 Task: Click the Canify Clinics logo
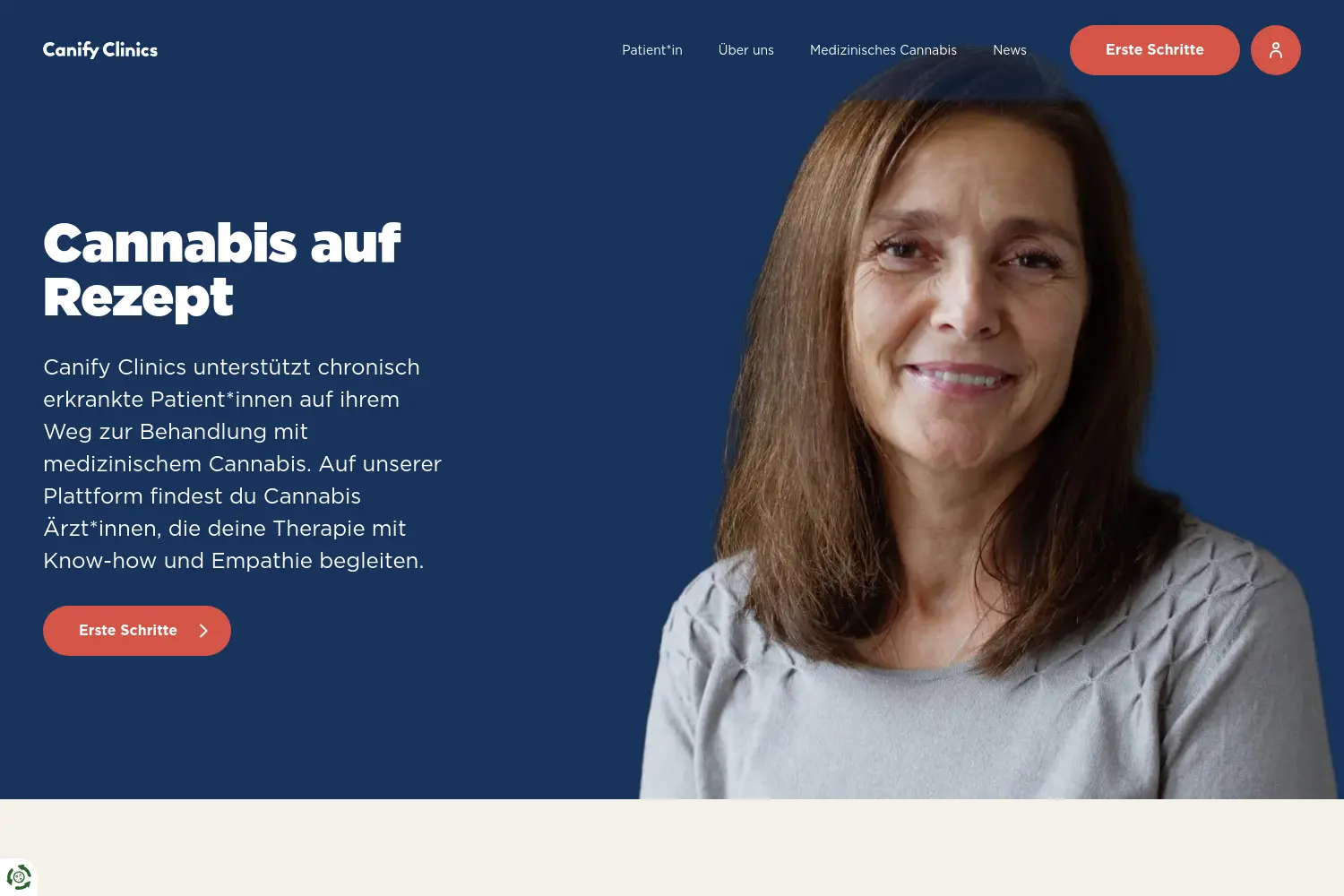(100, 50)
